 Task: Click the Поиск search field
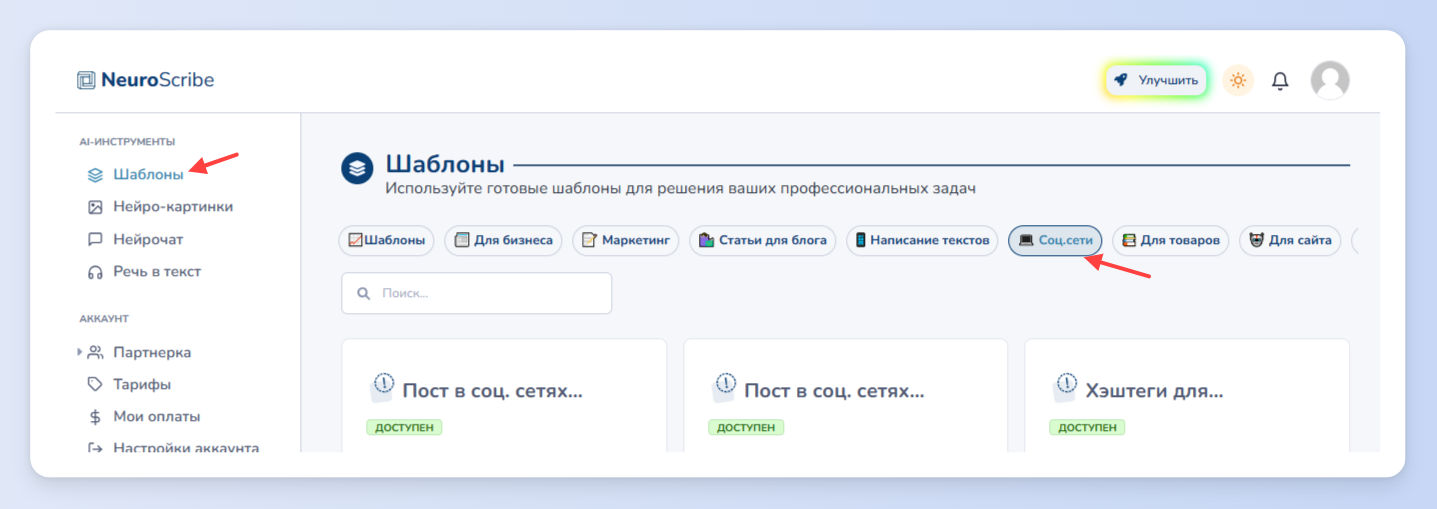(476, 293)
